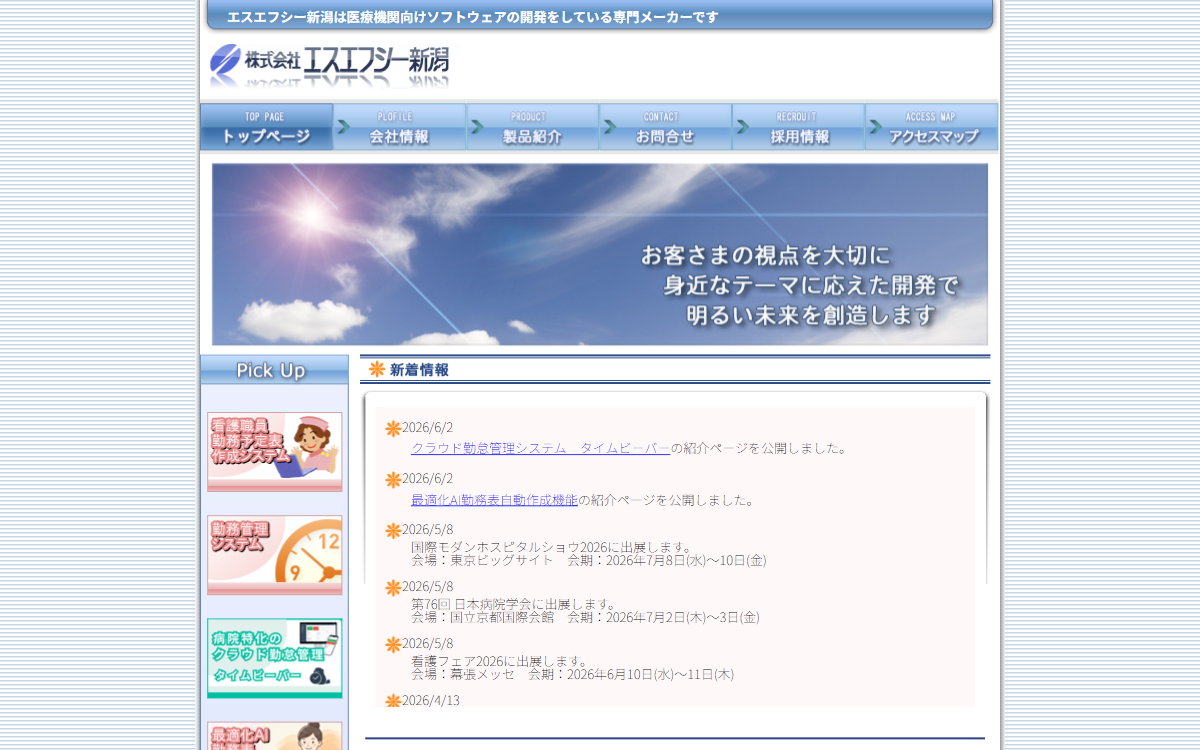
Task: Click the 株式会社エスエフシー新潟 company logo
Action: 329,67
